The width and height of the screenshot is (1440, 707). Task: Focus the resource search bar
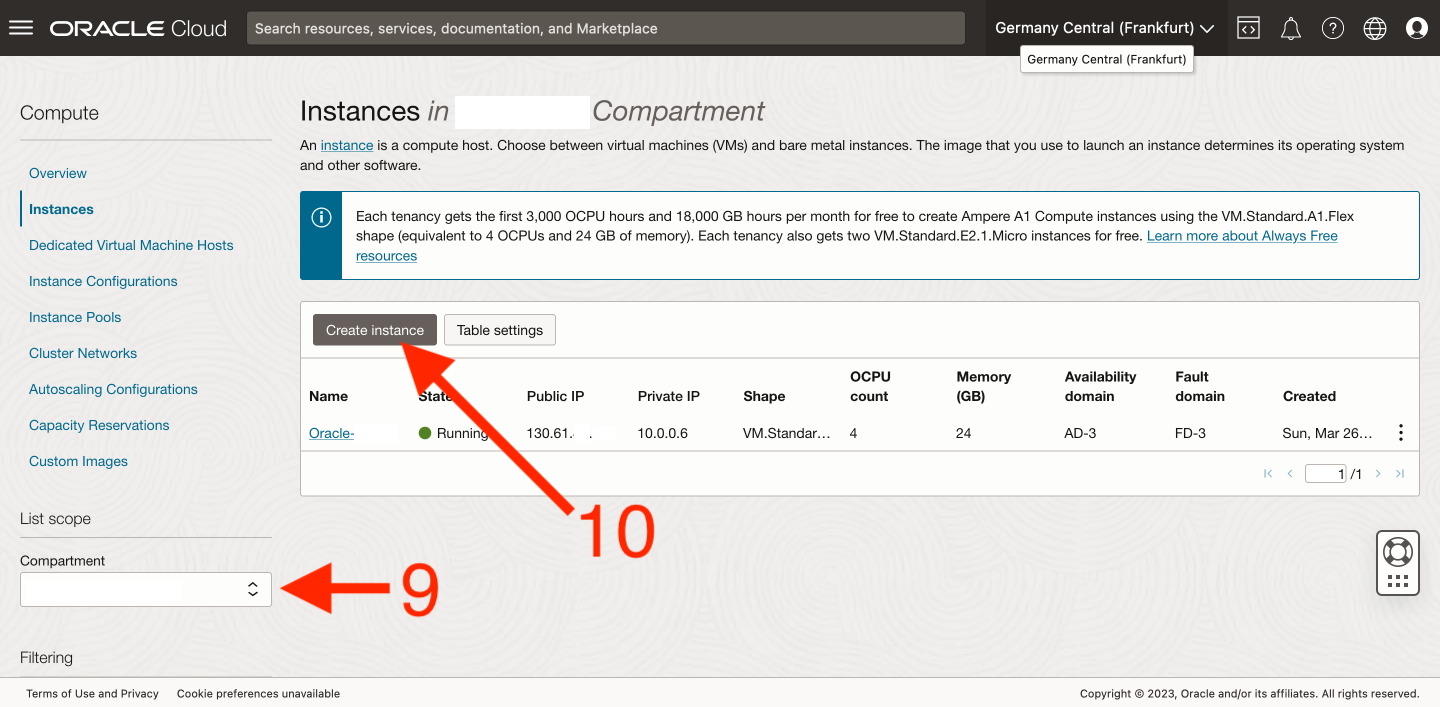click(605, 28)
